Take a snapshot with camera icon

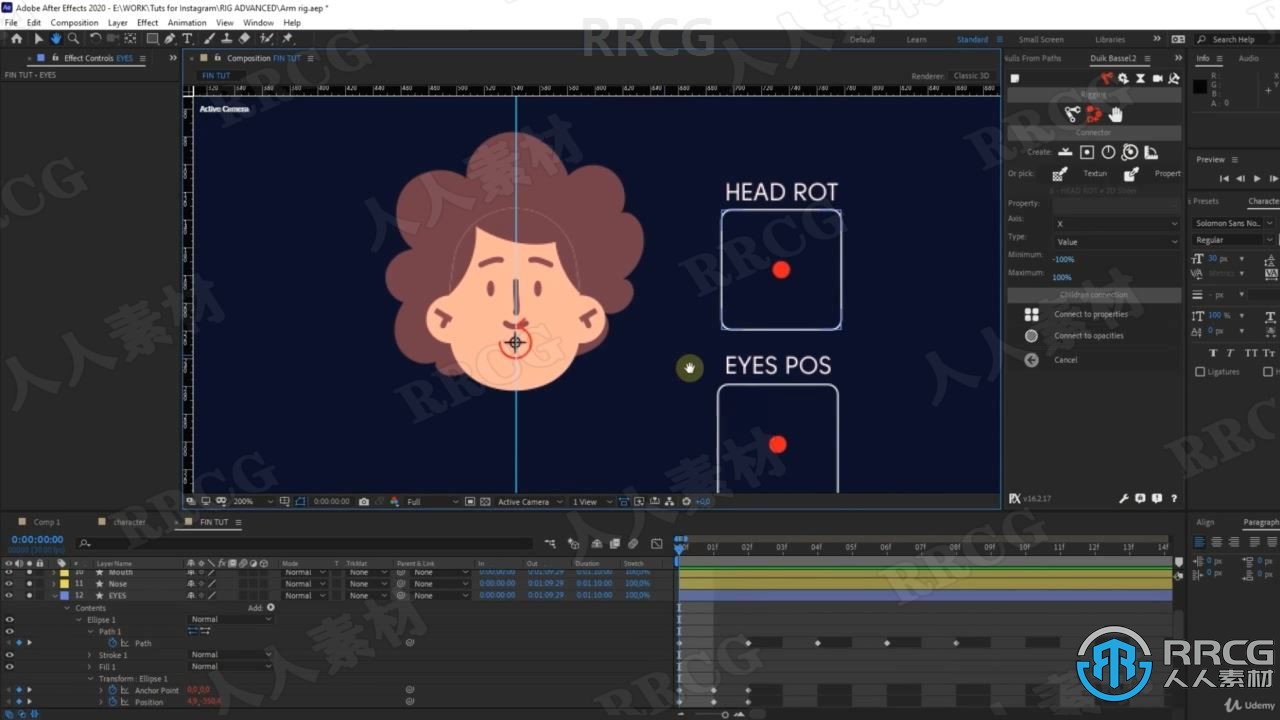pyautogui.click(x=364, y=502)
